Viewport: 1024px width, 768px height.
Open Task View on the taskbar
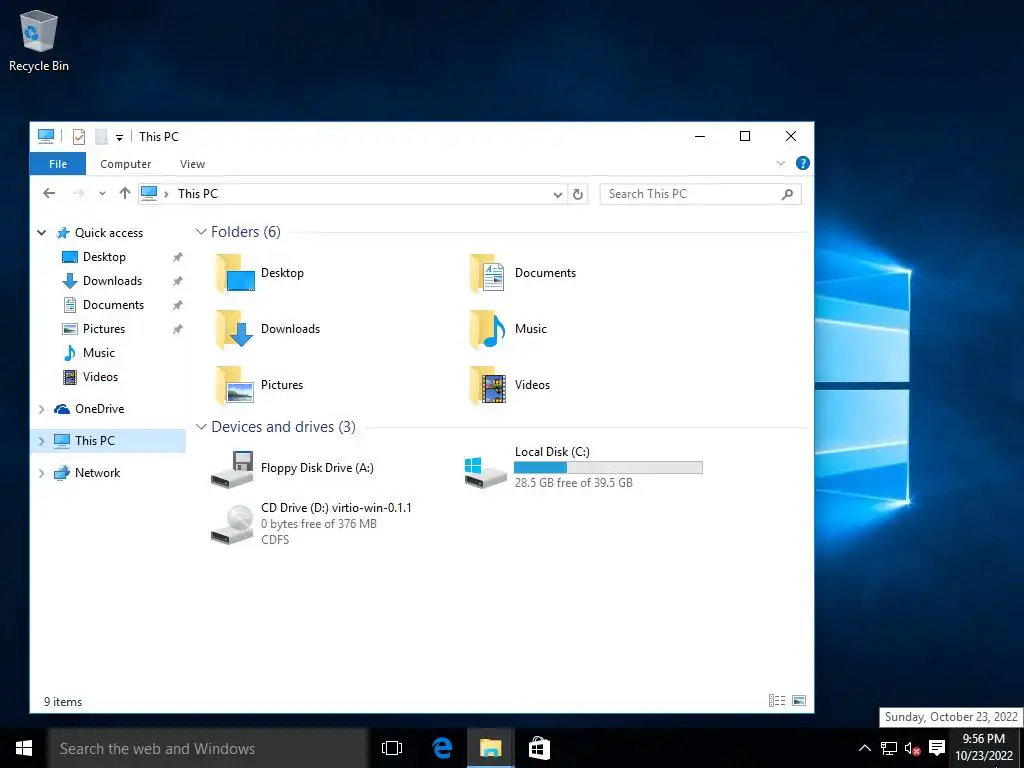click(x=392, y=748)
